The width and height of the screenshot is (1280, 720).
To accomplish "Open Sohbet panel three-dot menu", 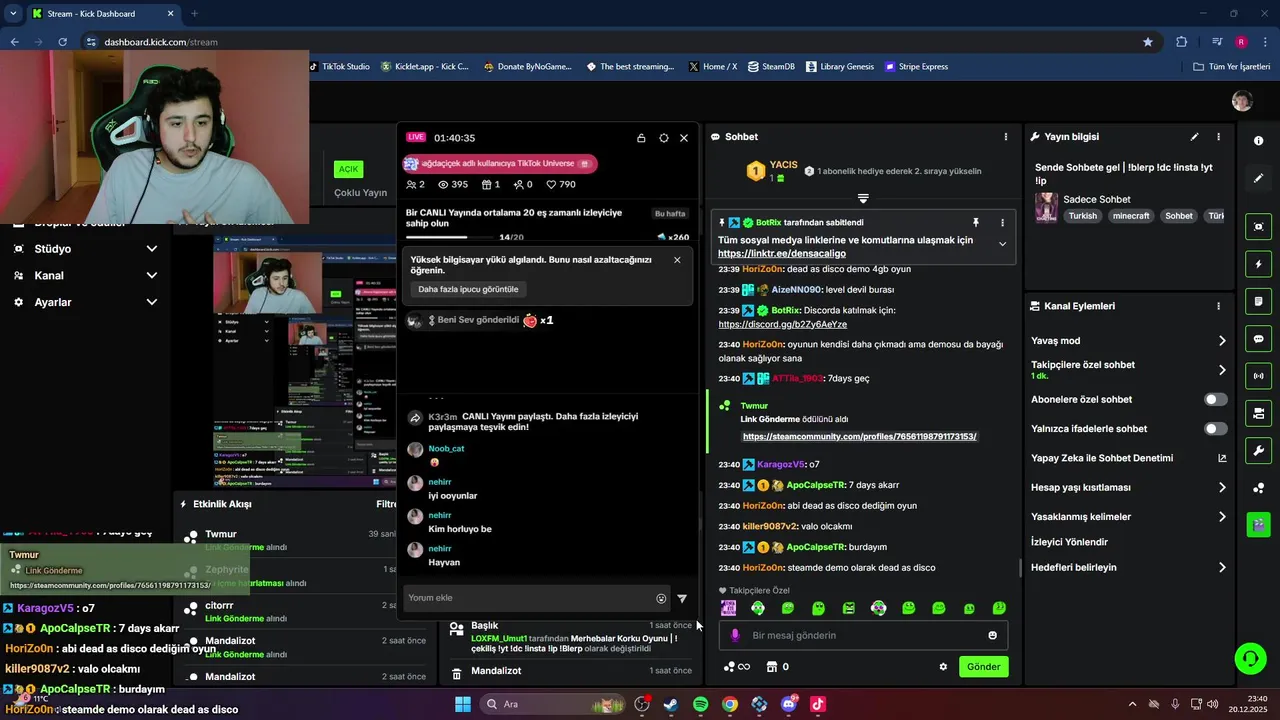I will coord(1006,137).
